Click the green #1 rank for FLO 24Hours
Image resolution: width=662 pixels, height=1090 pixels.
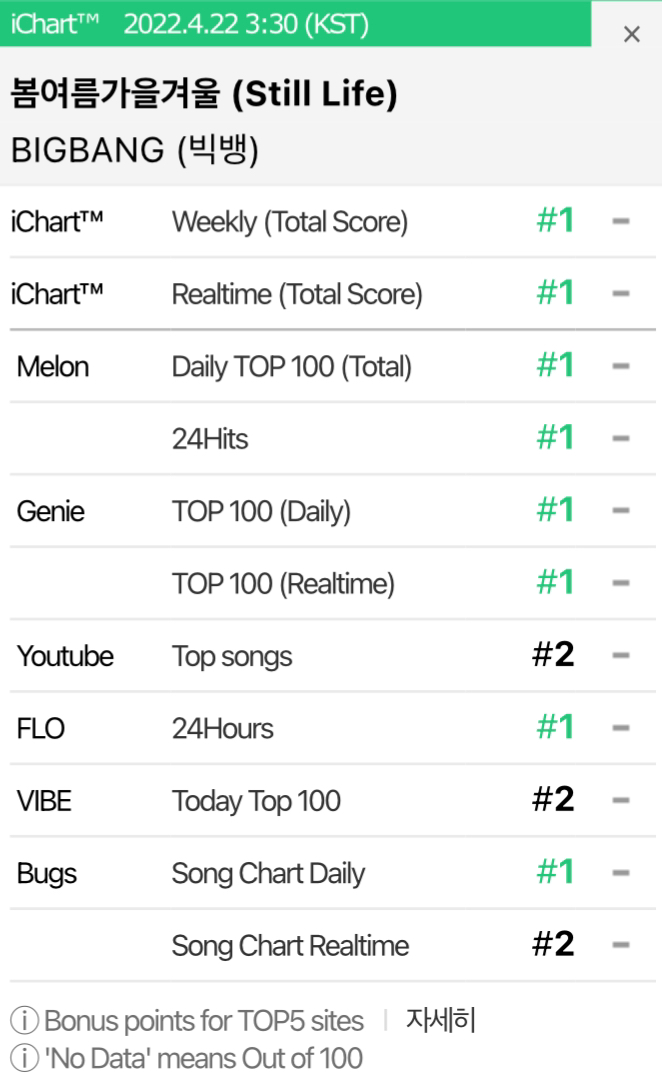pos(556,726)
